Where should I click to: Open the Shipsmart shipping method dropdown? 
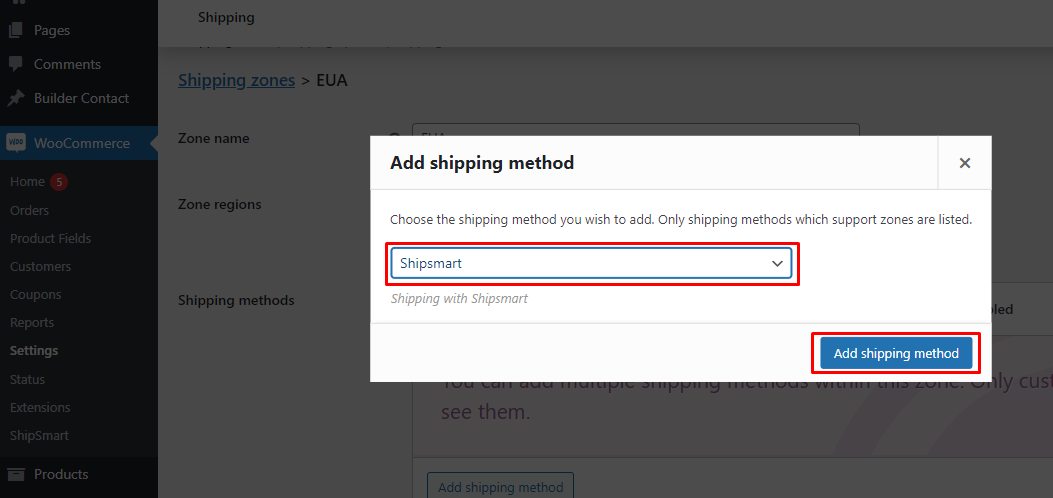tap(591, 263)
